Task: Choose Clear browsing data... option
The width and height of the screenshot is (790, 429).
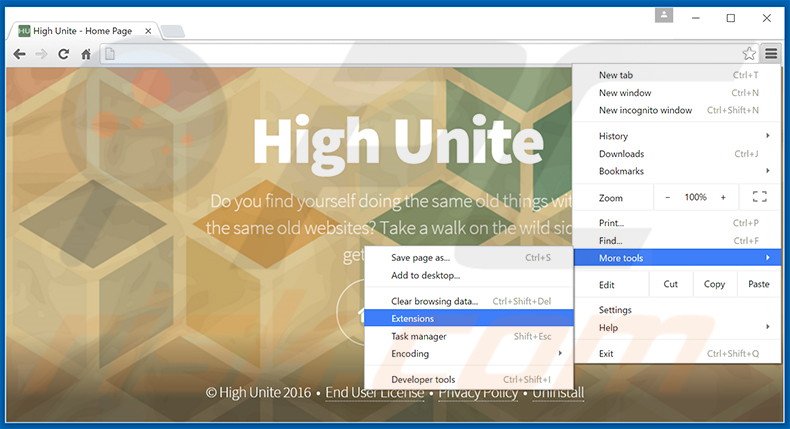Action: tap(469, 301)
